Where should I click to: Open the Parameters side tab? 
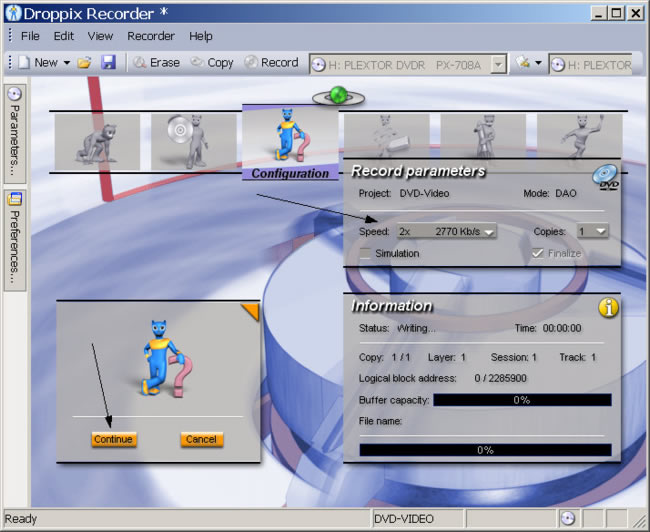15,134
